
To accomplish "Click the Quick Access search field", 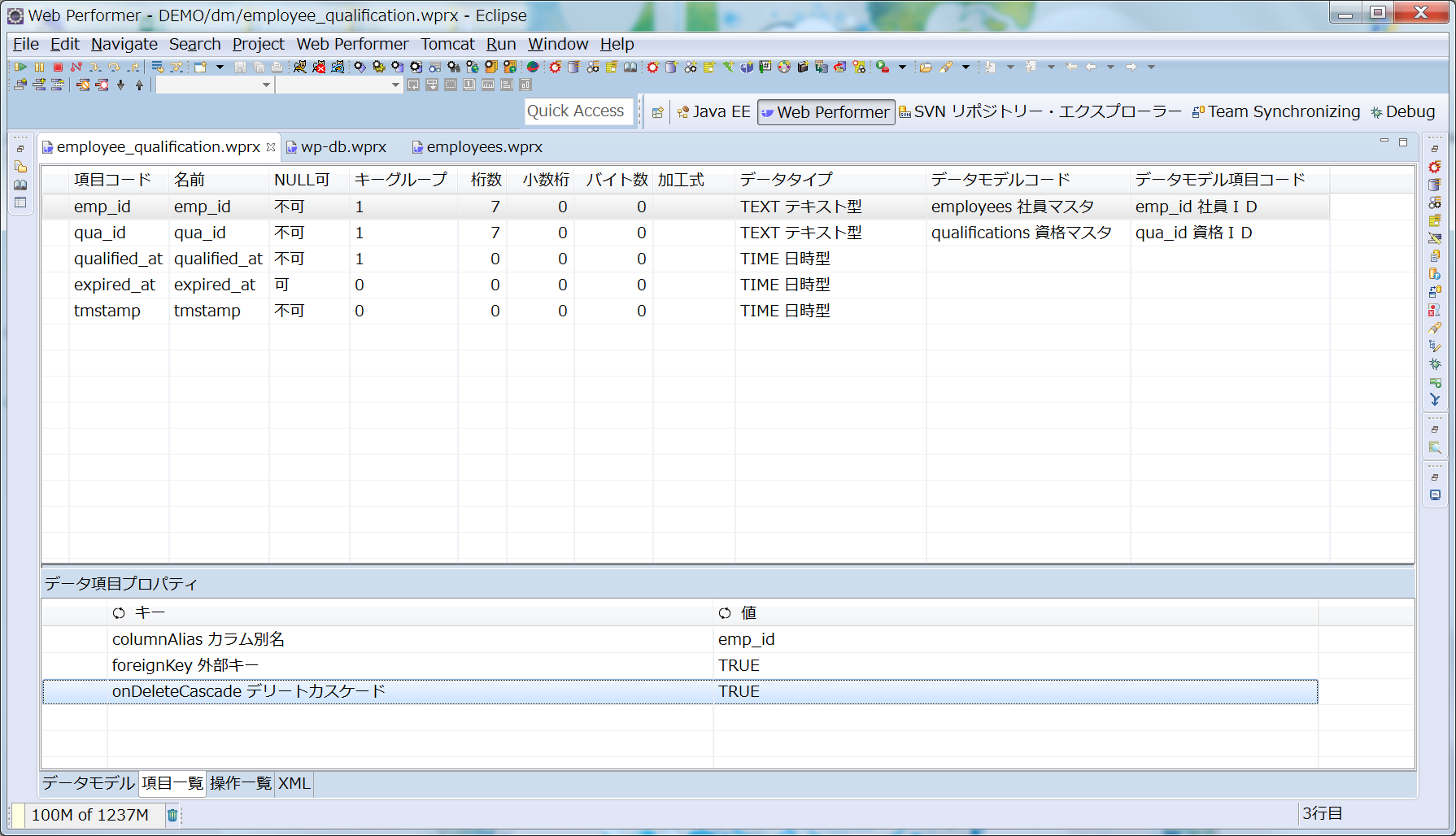I will pos(576,111).
